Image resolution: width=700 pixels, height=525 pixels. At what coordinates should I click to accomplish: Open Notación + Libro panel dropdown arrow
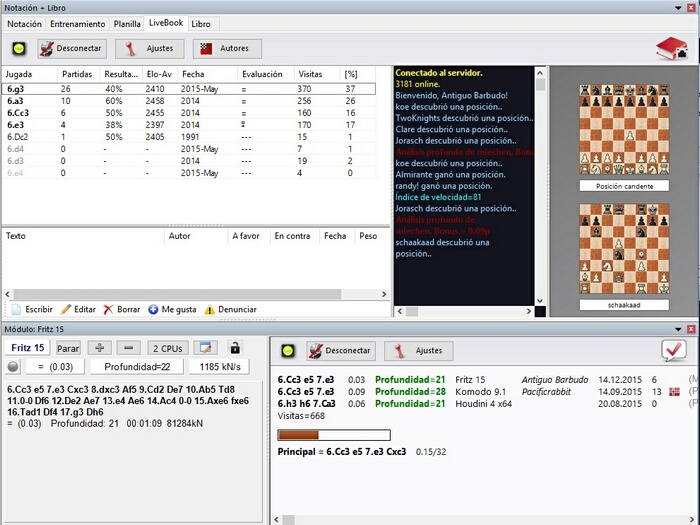[x=679, y=8]
